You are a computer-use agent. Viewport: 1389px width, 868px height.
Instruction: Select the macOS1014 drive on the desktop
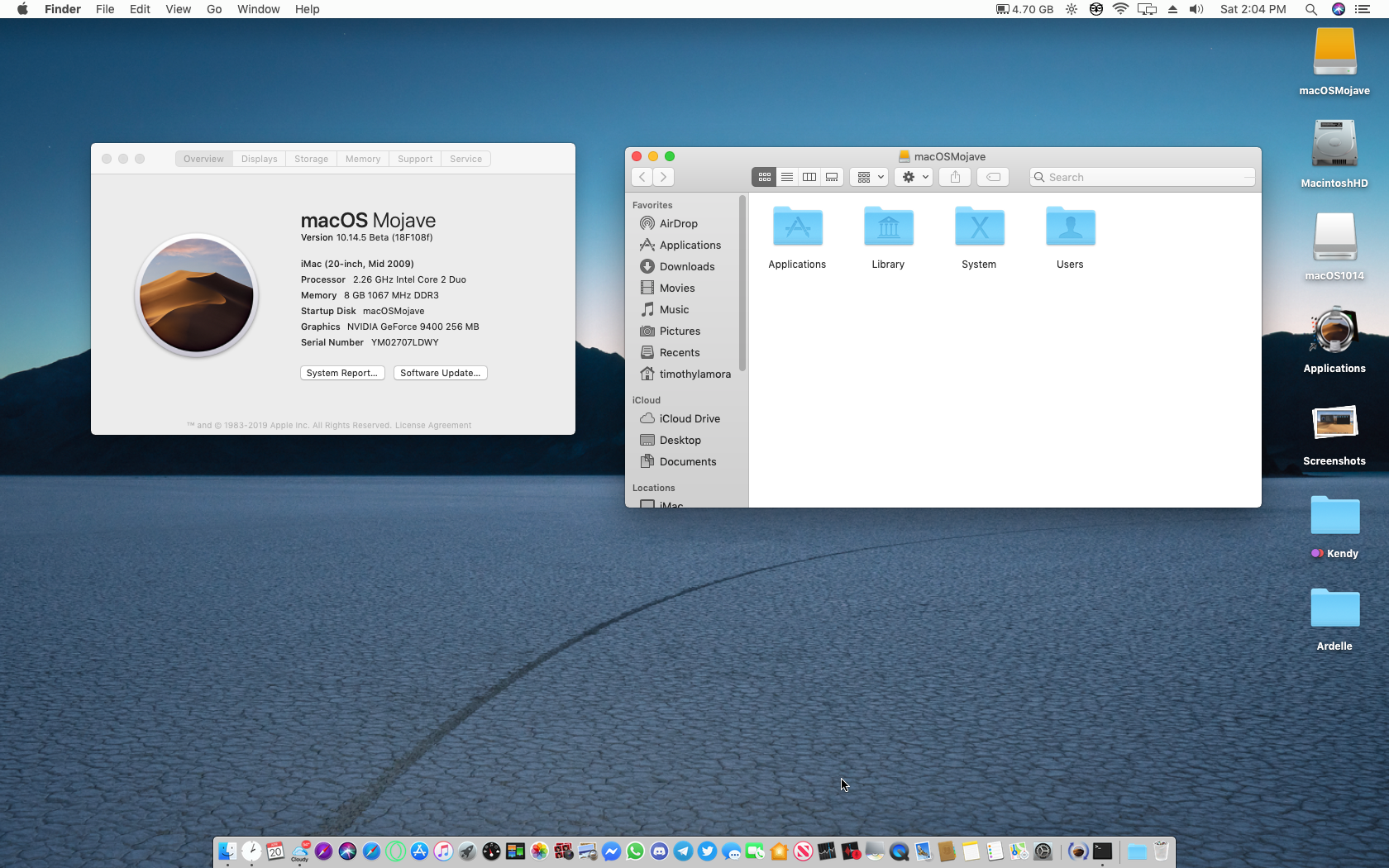point(1334,246)
